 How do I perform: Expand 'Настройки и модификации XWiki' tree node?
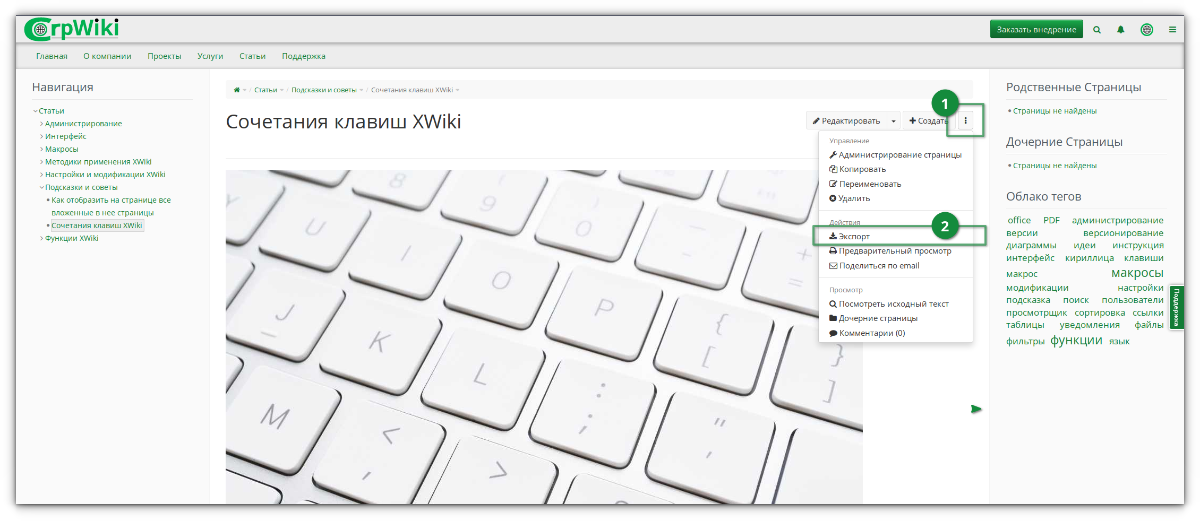click(x=42, y=174)
